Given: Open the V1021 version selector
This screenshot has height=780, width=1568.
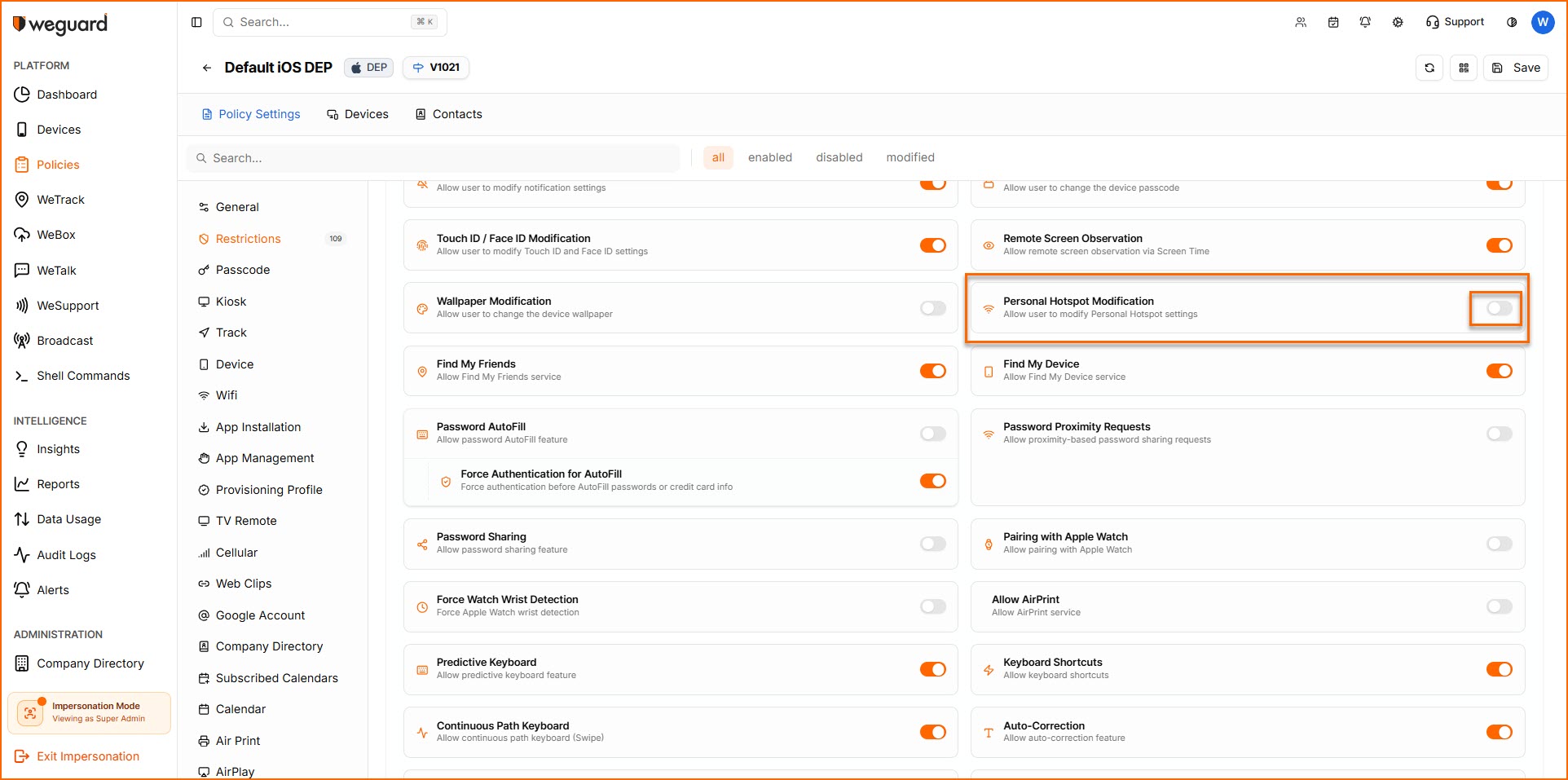Looking at the screenshot, I should point(436,68).
